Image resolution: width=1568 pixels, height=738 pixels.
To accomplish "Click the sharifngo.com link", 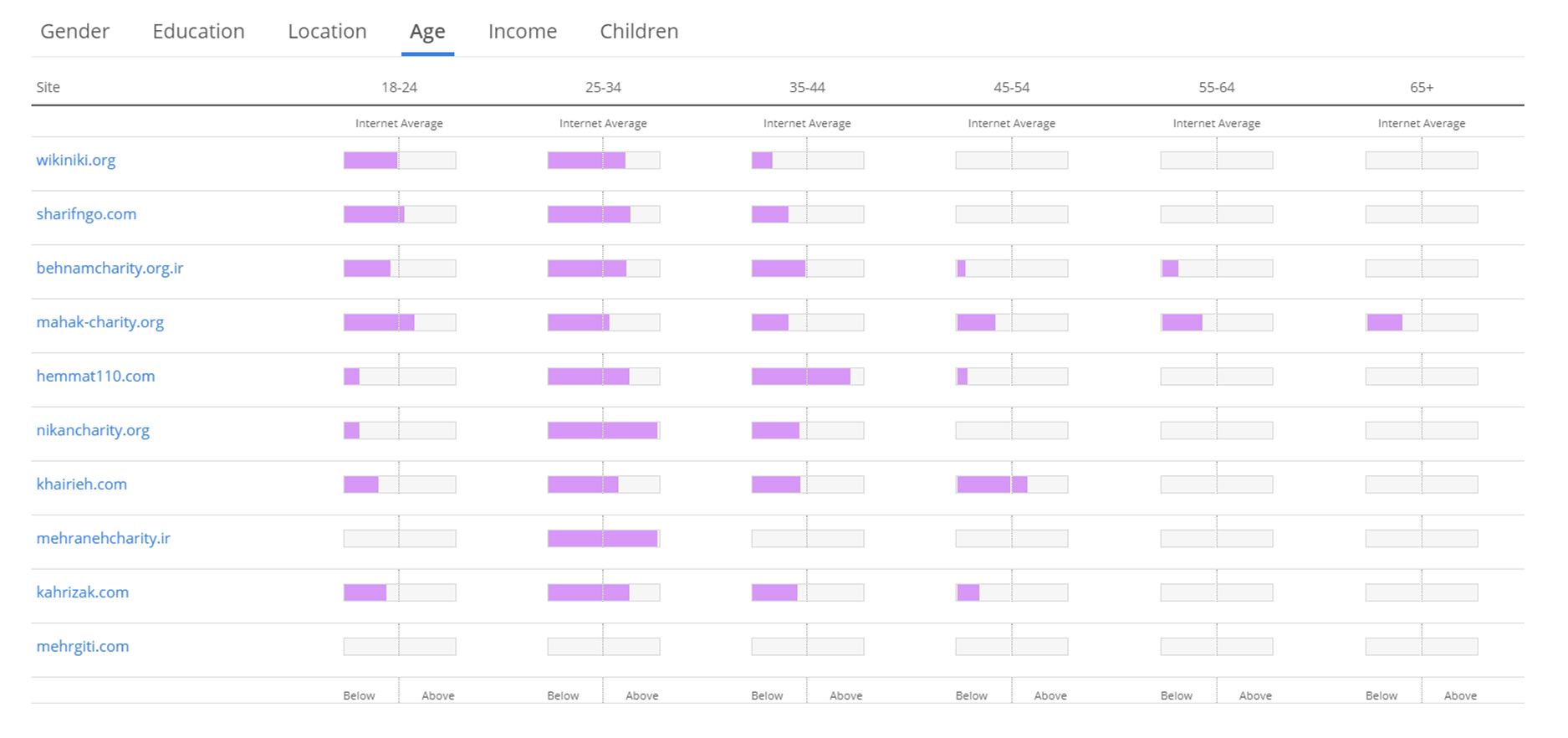I will point(86,214).
